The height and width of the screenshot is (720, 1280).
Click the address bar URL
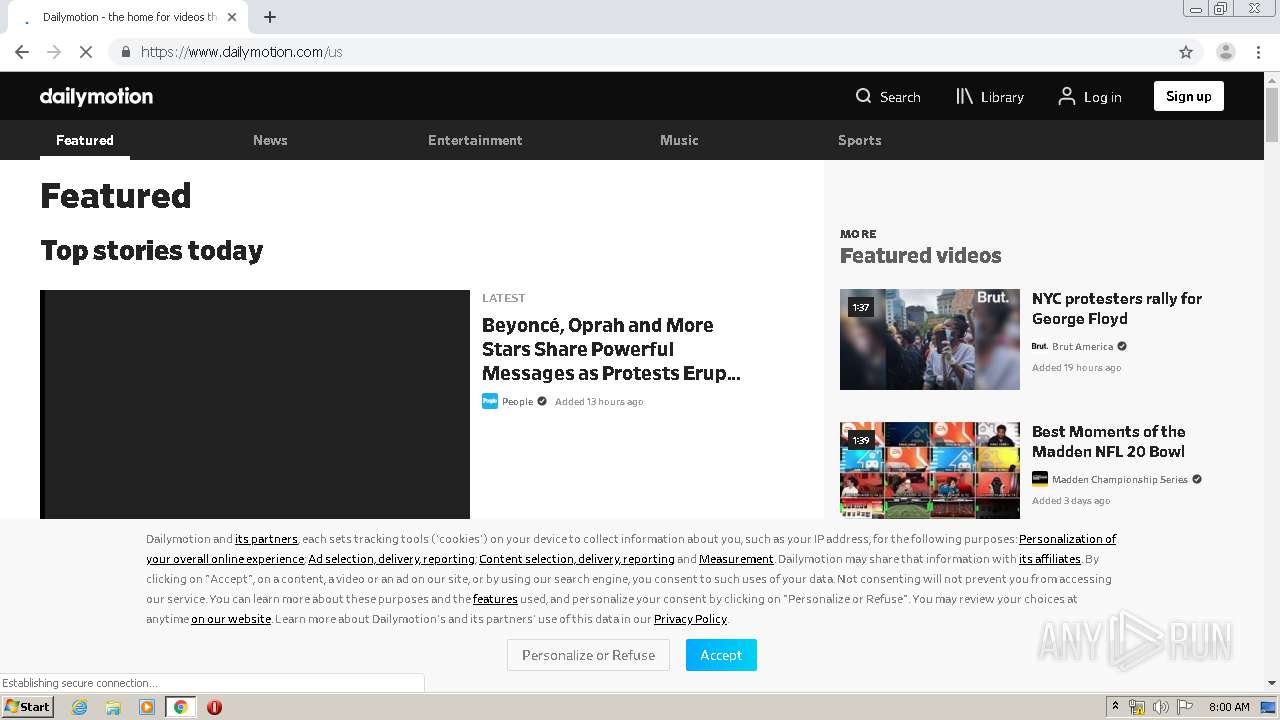(241, 52)
